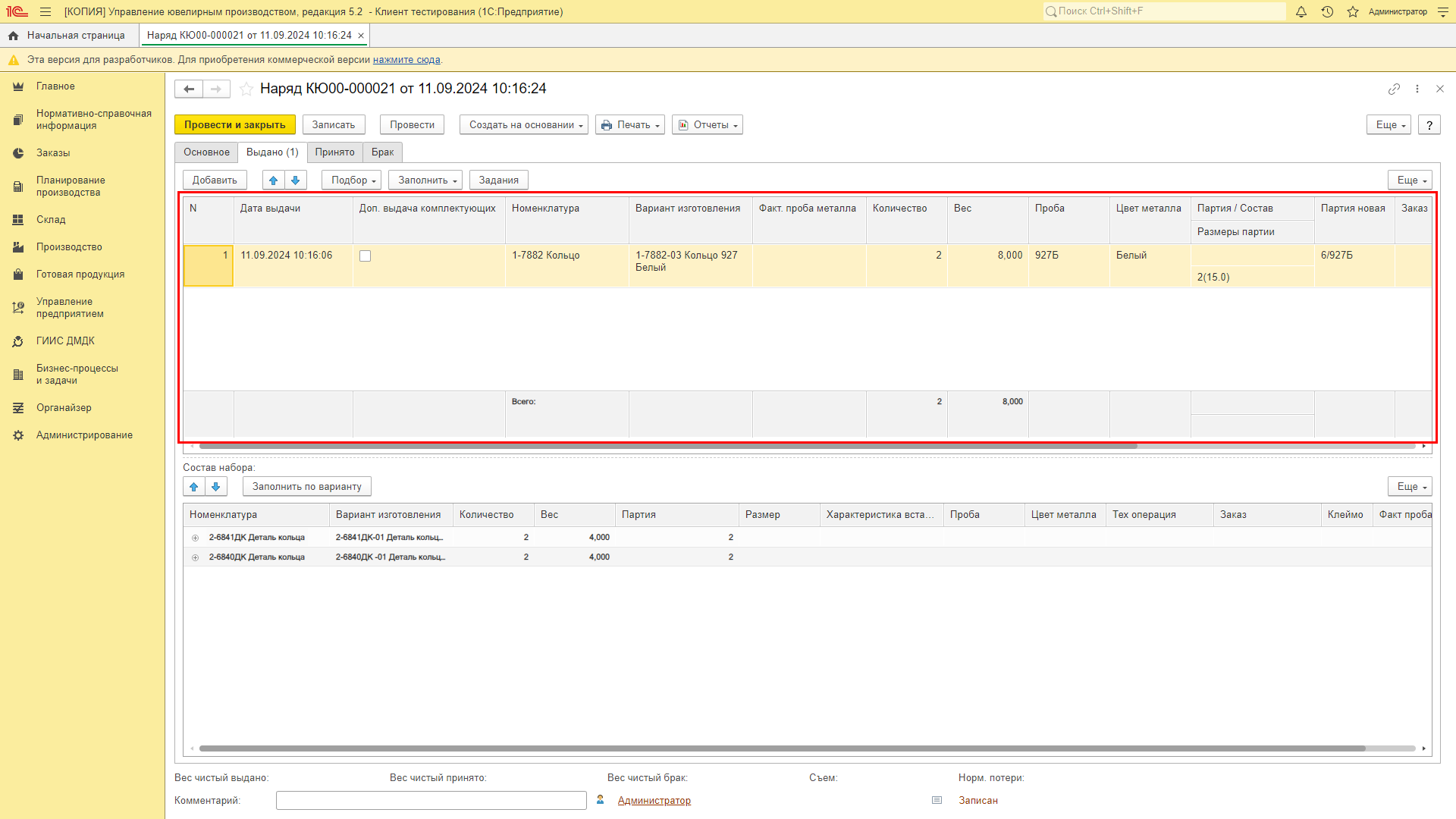
Task: Open help with question mark button
Action: pos(1429,125)
